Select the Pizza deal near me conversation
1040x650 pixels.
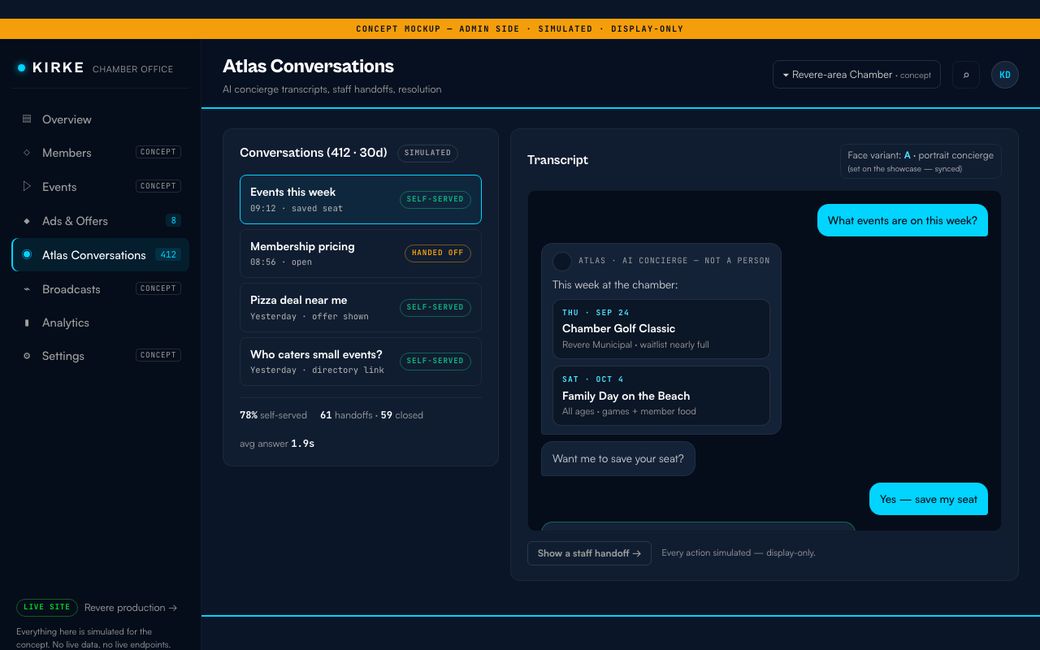[360, 308]
